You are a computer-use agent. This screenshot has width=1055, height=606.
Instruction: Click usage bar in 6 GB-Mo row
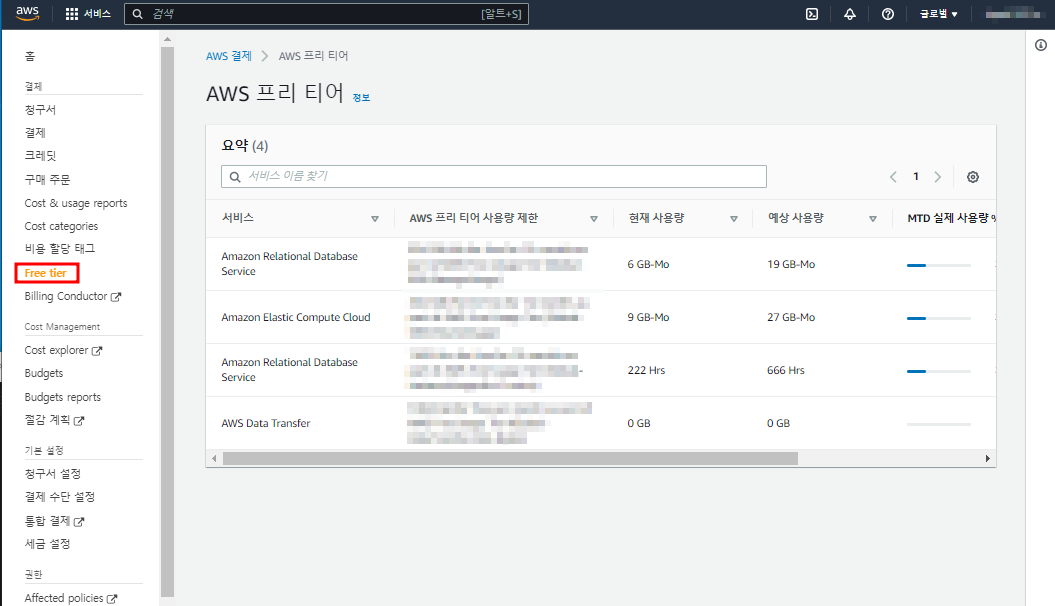coord(939,266)
